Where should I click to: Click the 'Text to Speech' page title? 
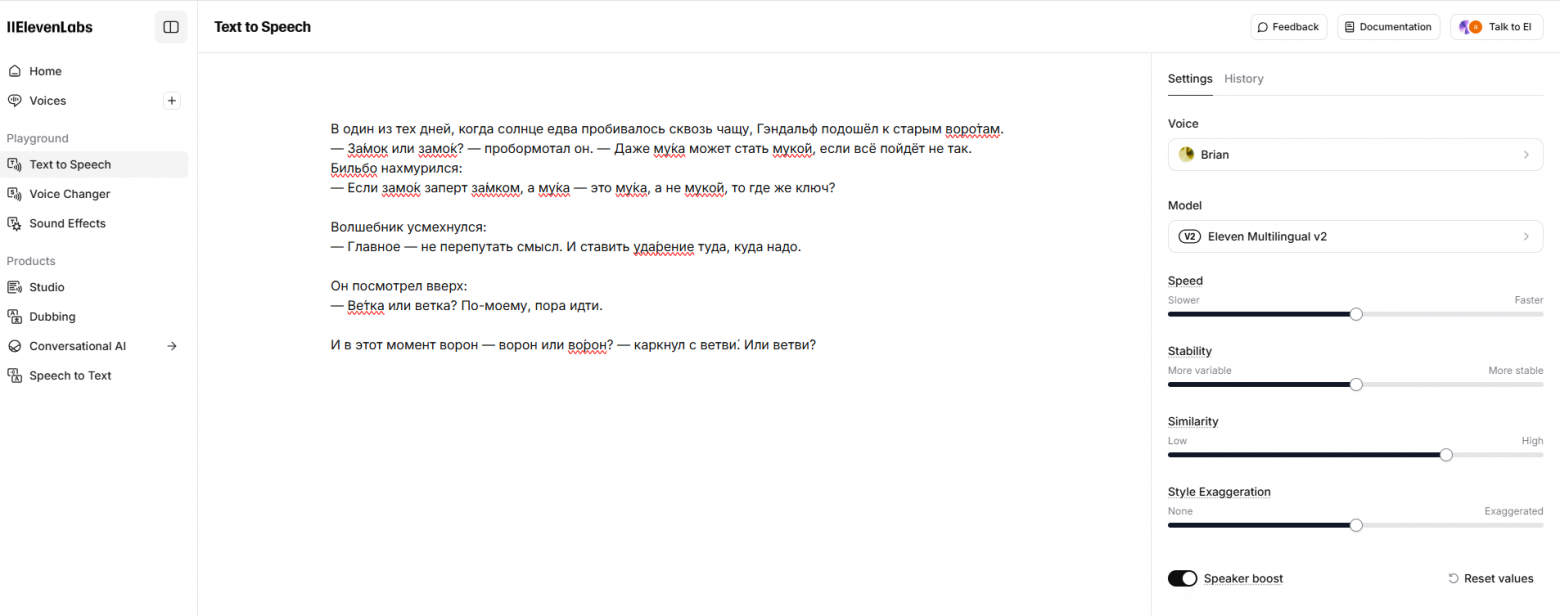click(x=262, y=27)
